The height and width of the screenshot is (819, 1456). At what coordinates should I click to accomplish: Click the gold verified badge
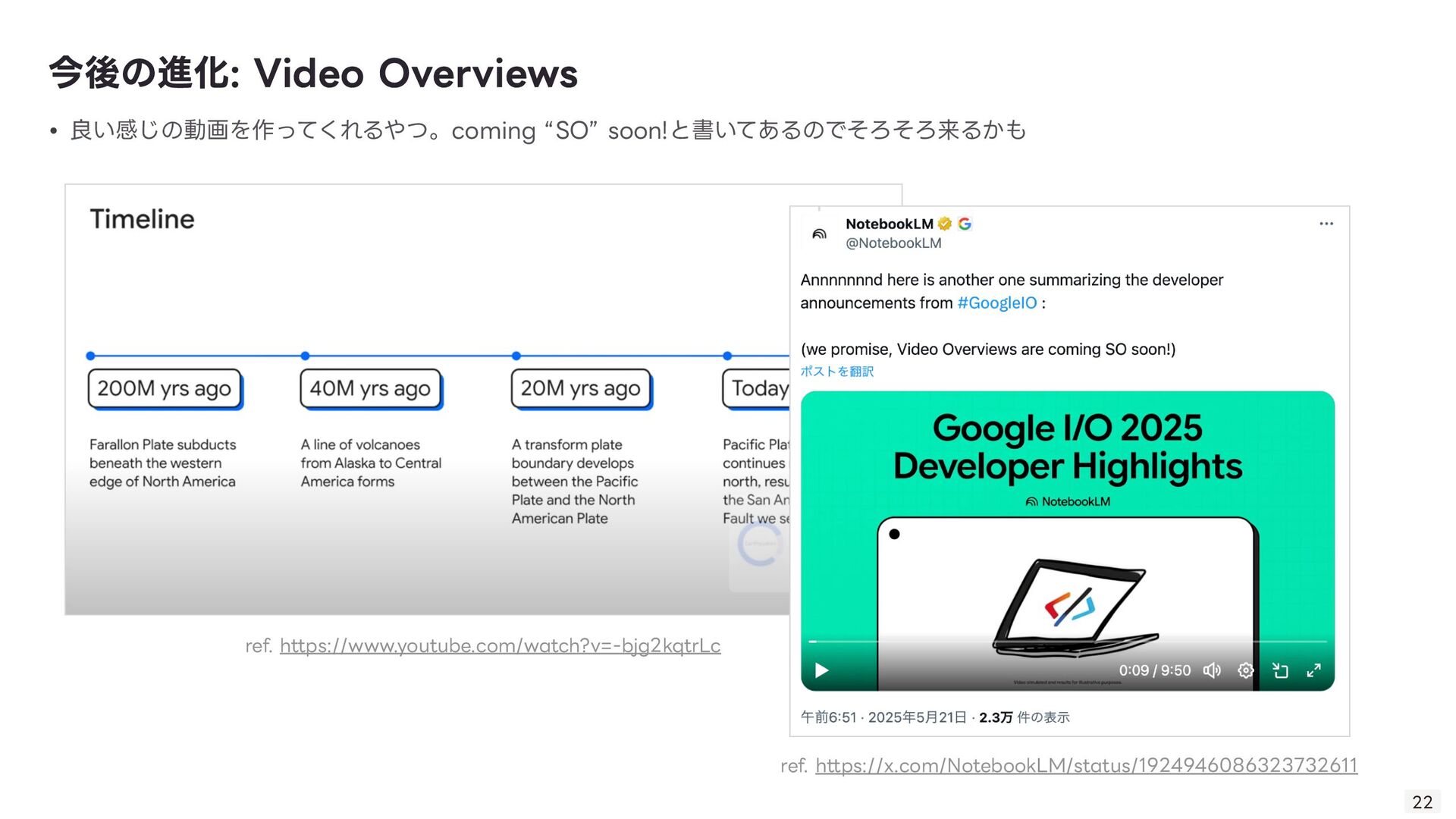(x=945, y=224)
